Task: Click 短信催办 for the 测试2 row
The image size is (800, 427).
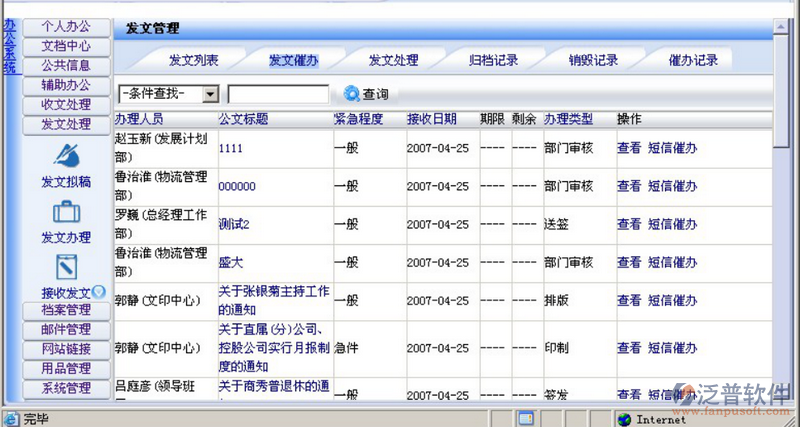Action: tap(672, 224)
